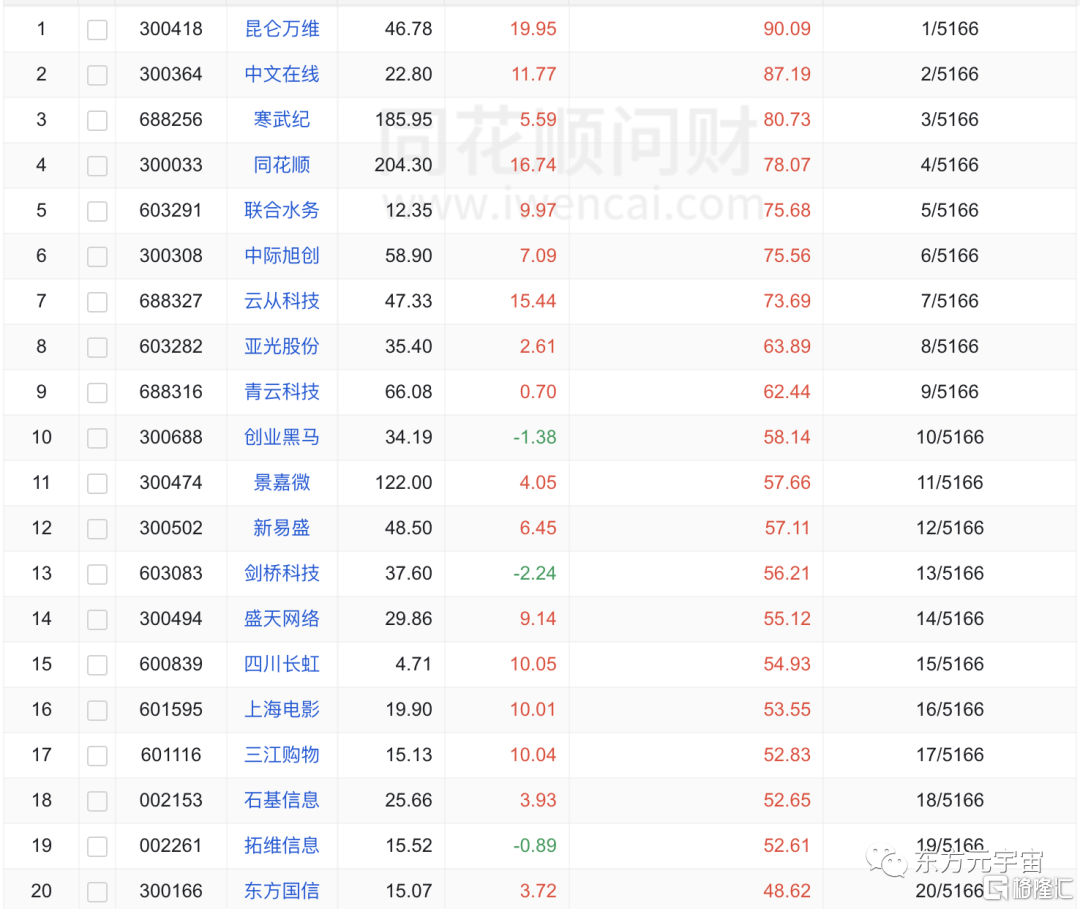Click the ranking cell 14/5166
The image size is (1080, 909).
(x=950, y=620)
